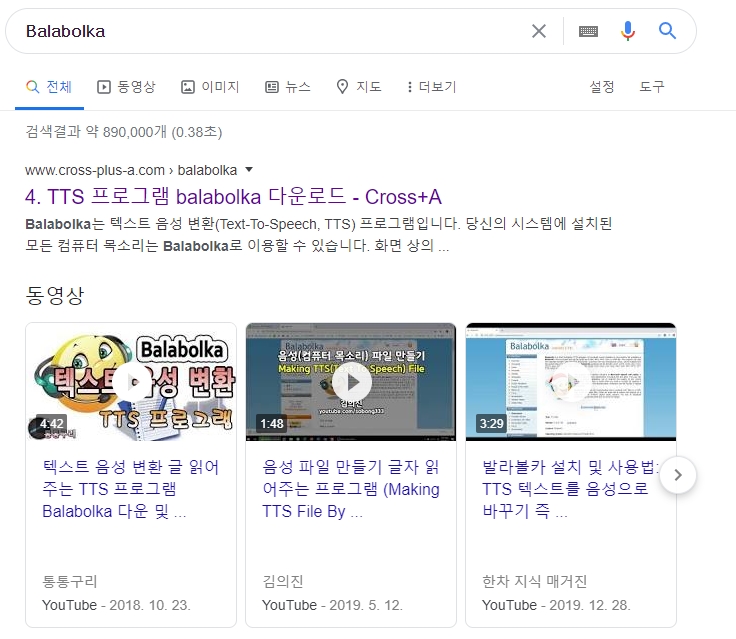The height and width of the screenshot is (639, 736).
Task: Play the 1:48 음성 파일 만들기 video thumbnail
Action: [x=351, y=382]
